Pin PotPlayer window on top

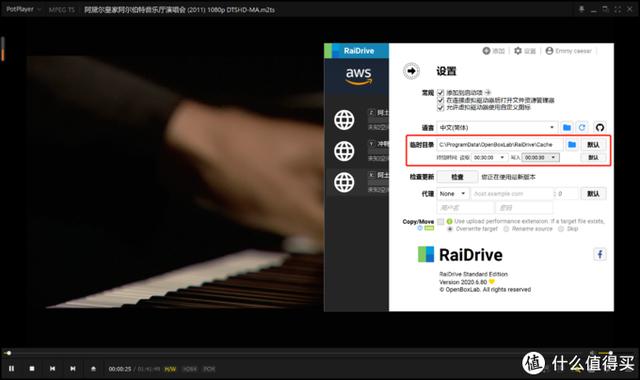(x=581, y=9)
